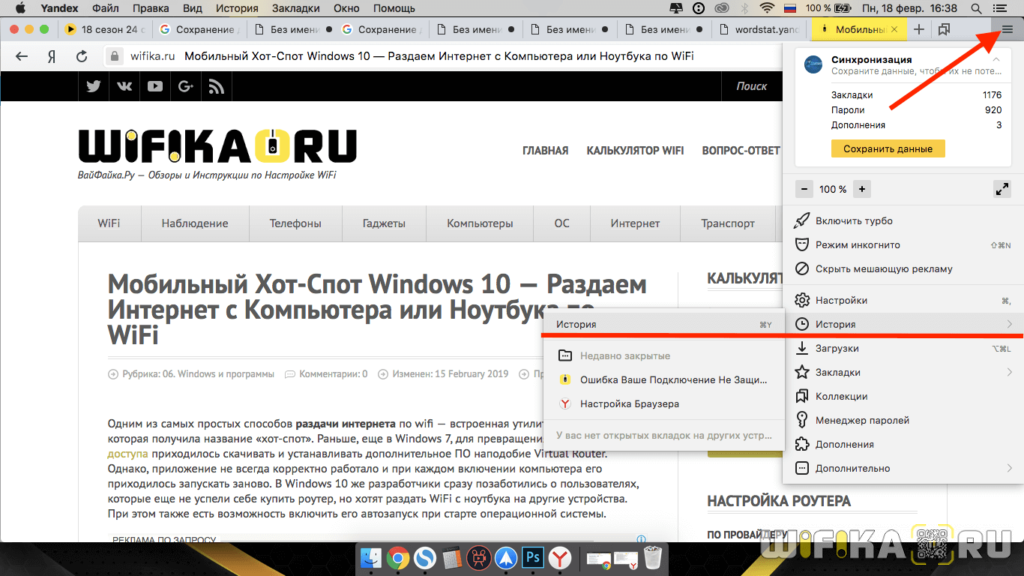The width and height of the screenshot is (1024, 576).
Task: Open the VK social icon
Action: pyautogui.click(x=124, y=86)
